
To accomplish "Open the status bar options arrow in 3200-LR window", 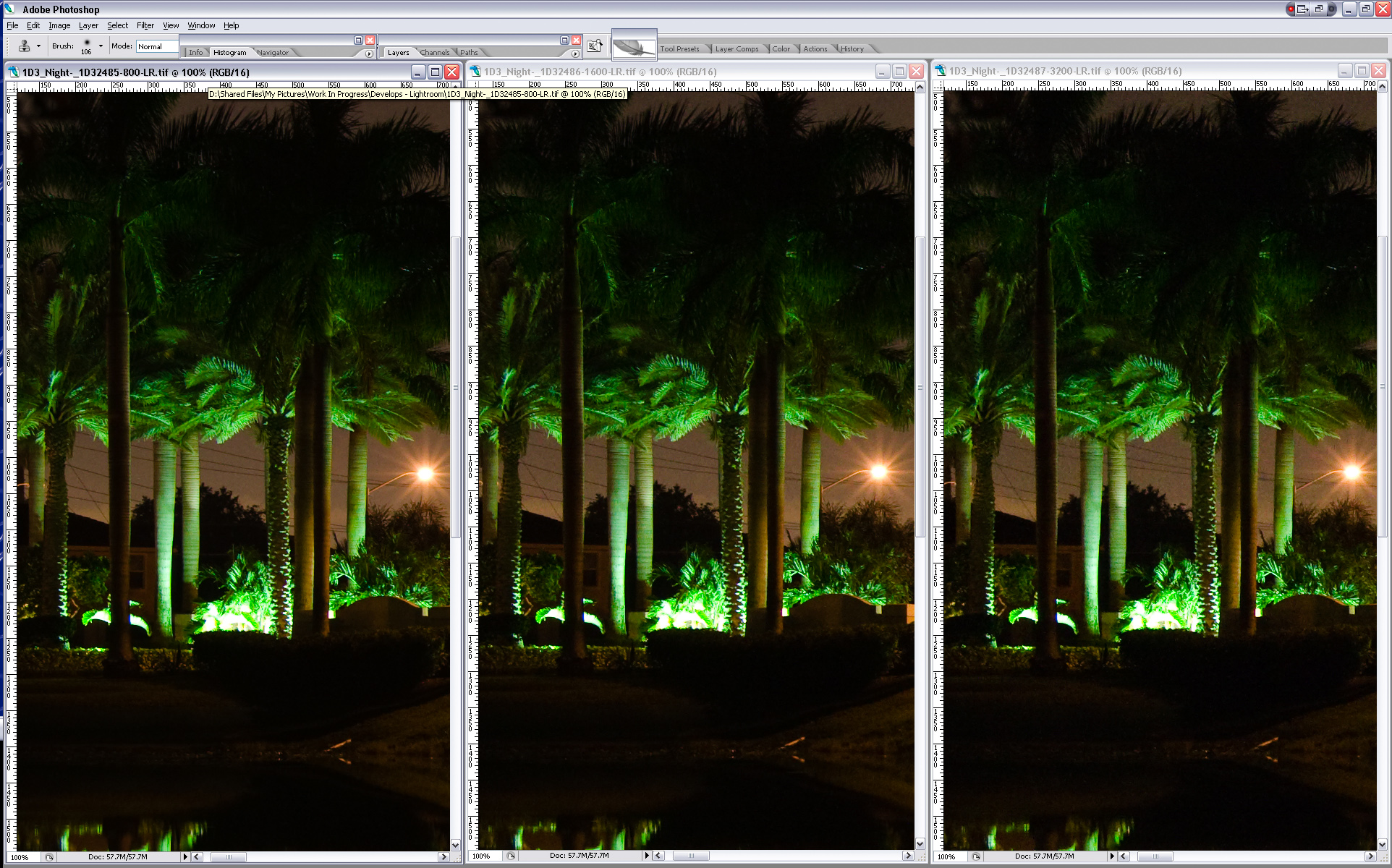I will coord(1112,856).
